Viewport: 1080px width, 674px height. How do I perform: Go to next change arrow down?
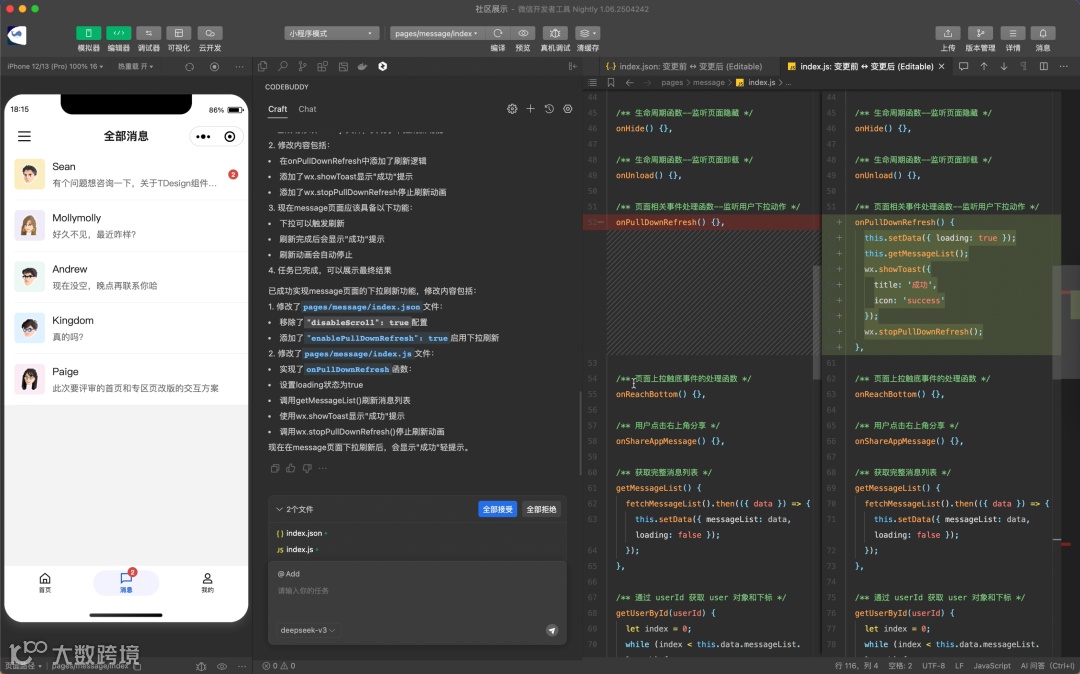tap(1004, 66)
